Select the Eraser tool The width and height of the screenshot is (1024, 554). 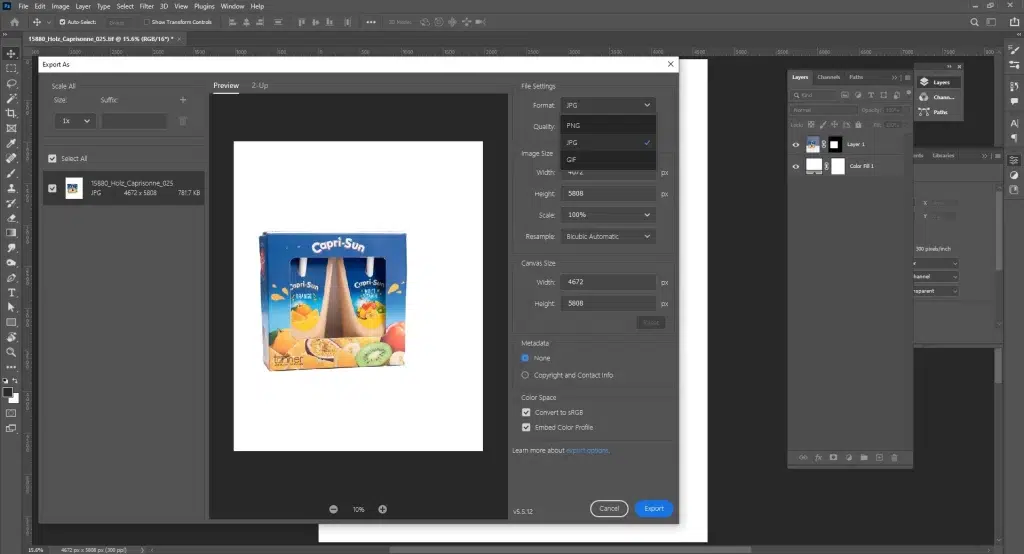(x=11, y=218)
